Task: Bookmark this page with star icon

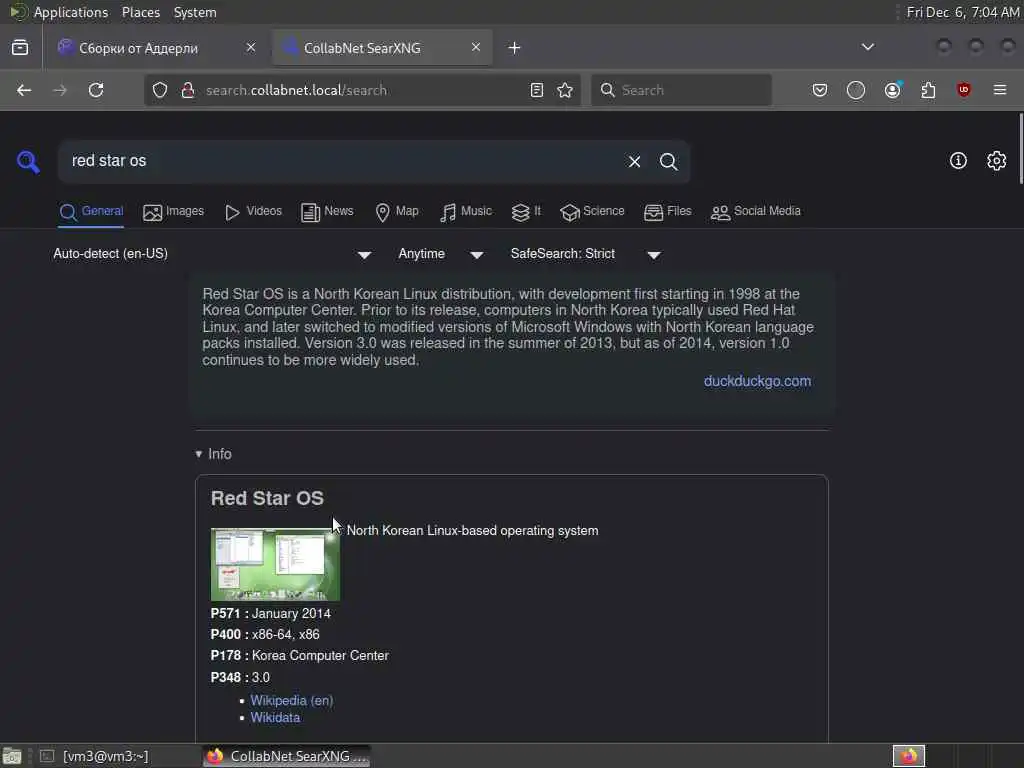Action: click(566, 90)
